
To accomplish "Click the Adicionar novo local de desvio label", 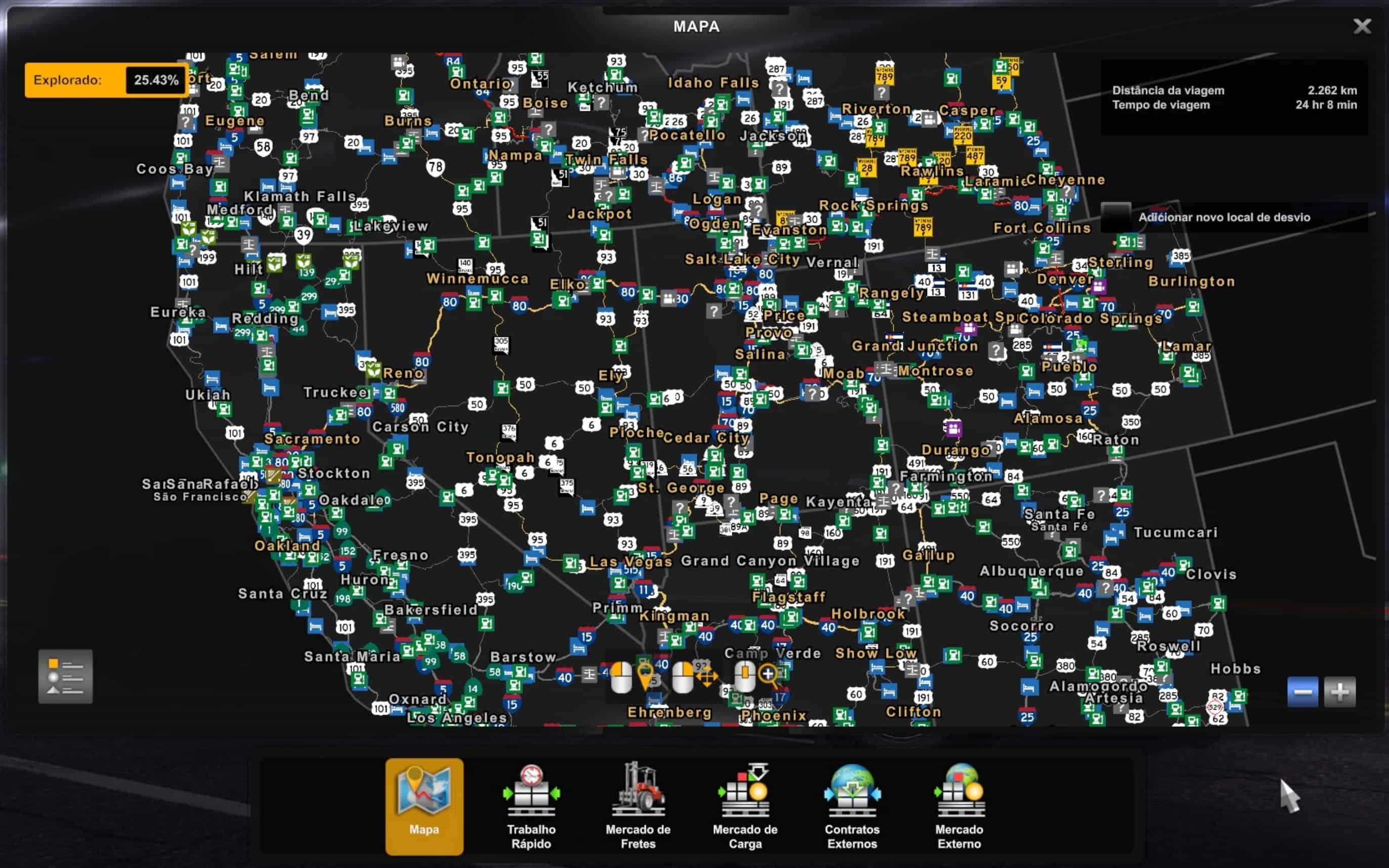I will (x=1224, y=218).
